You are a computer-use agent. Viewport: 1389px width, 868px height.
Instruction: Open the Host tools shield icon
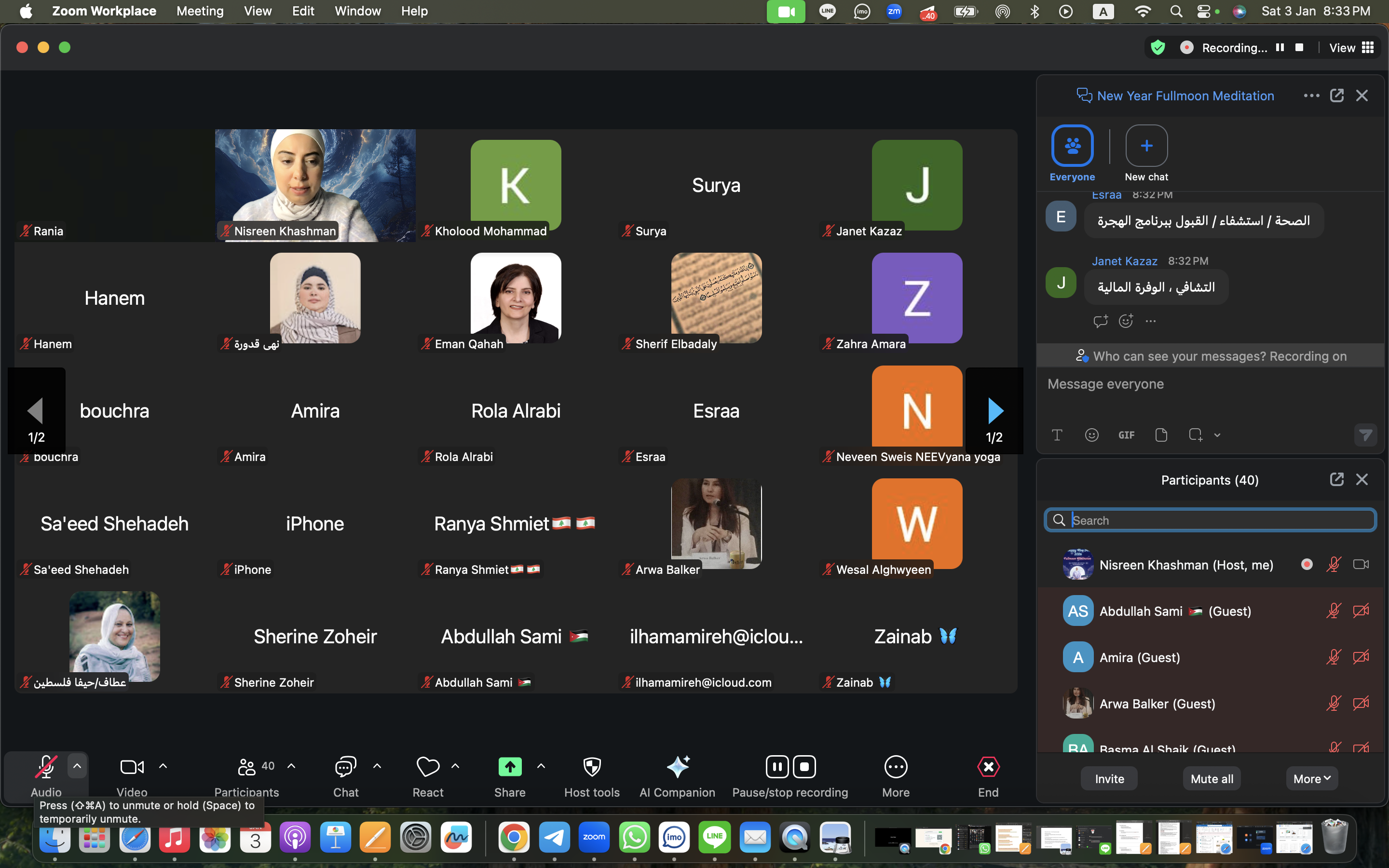pos(592,767)
